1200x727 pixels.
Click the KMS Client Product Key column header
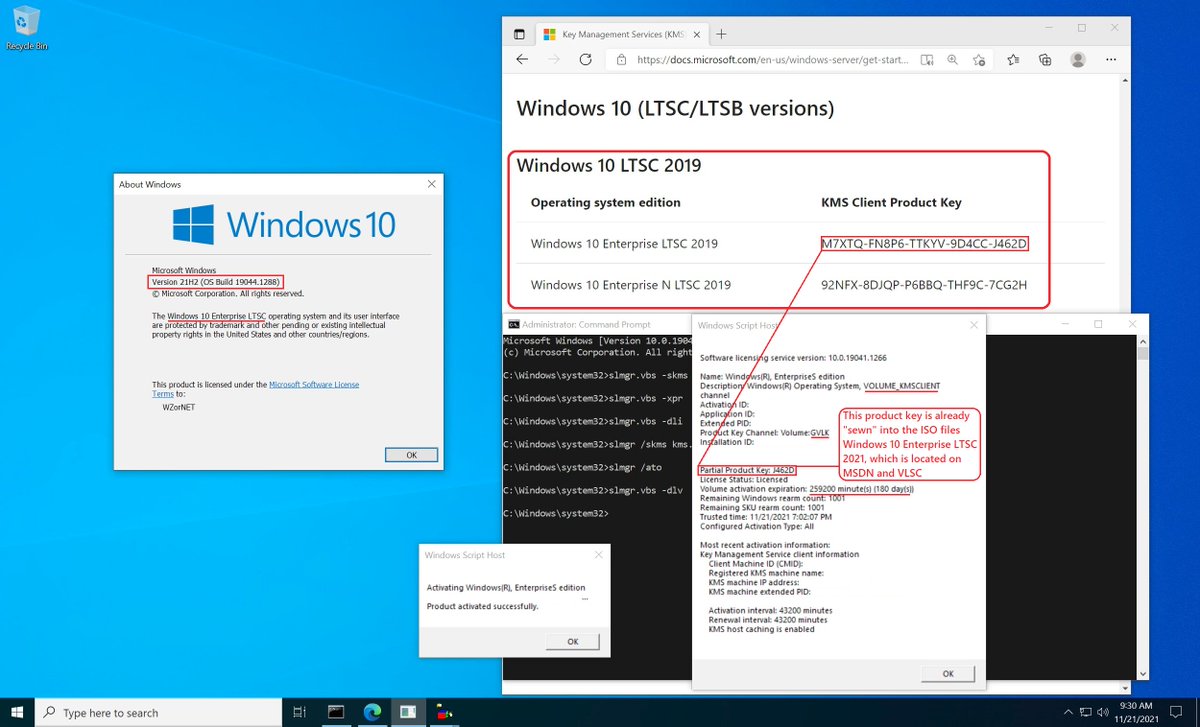(x=891, y=202)
